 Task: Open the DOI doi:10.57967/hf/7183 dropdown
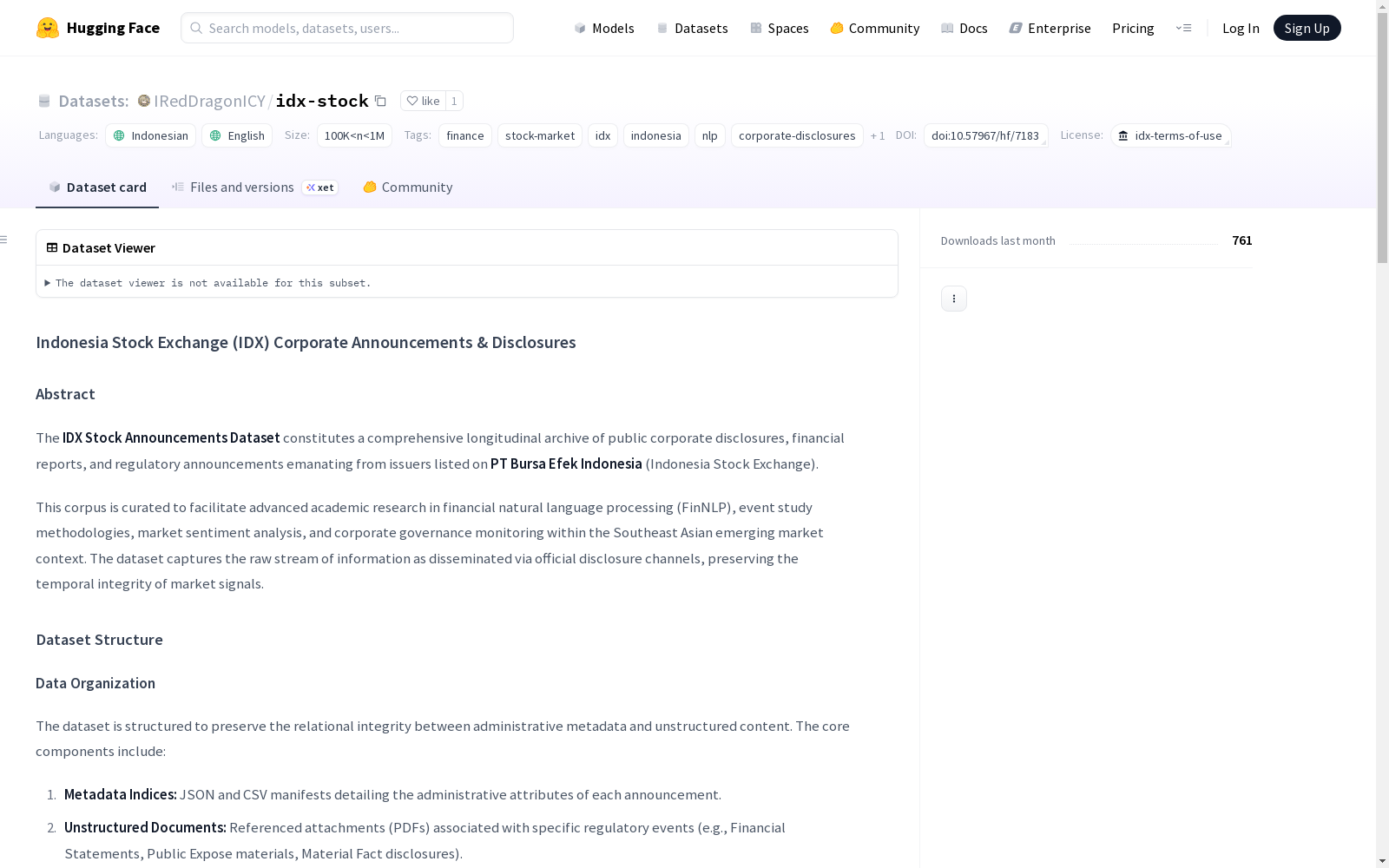986,135
